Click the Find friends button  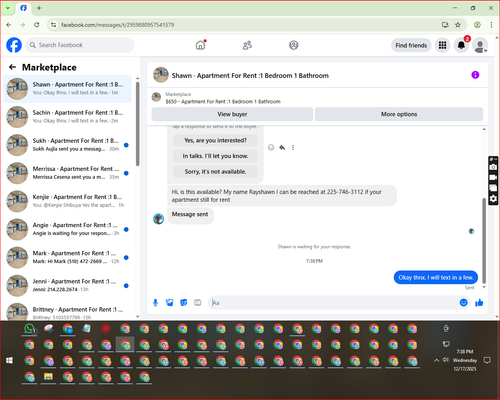[x=411, y=45]
